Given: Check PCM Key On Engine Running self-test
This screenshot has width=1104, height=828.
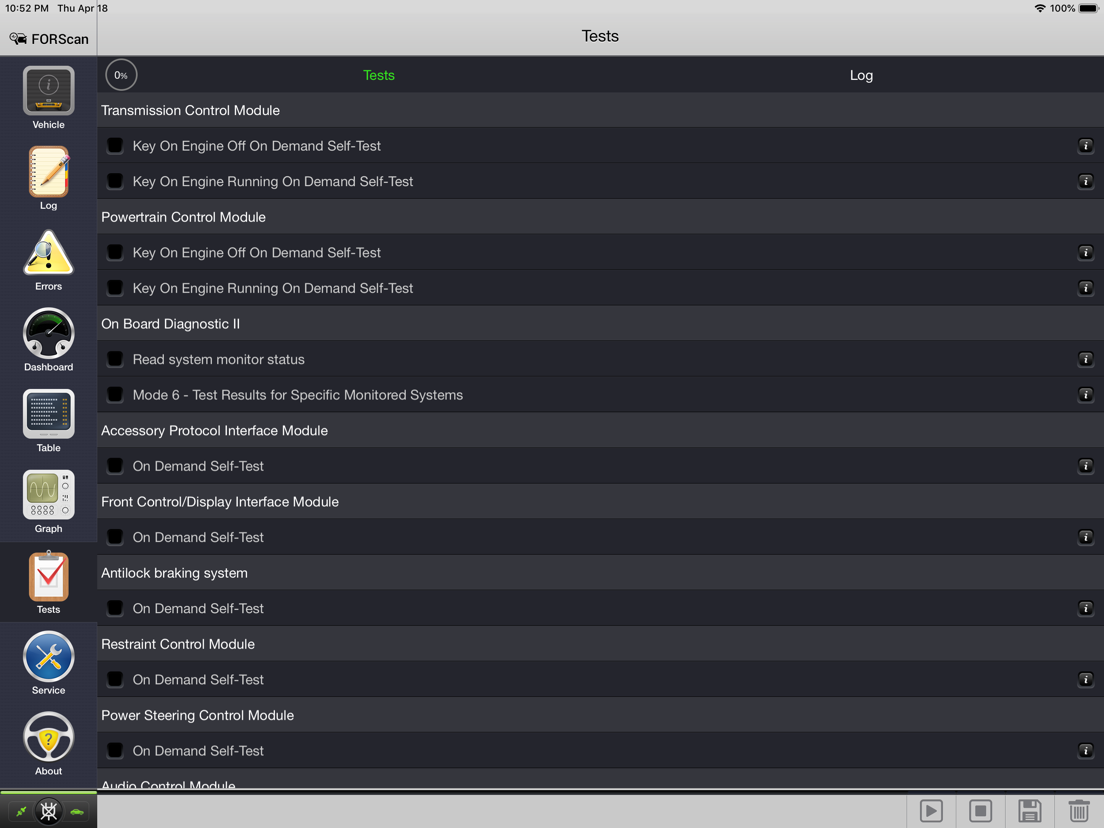Looking at the screenshot, I should click(115, 288).
